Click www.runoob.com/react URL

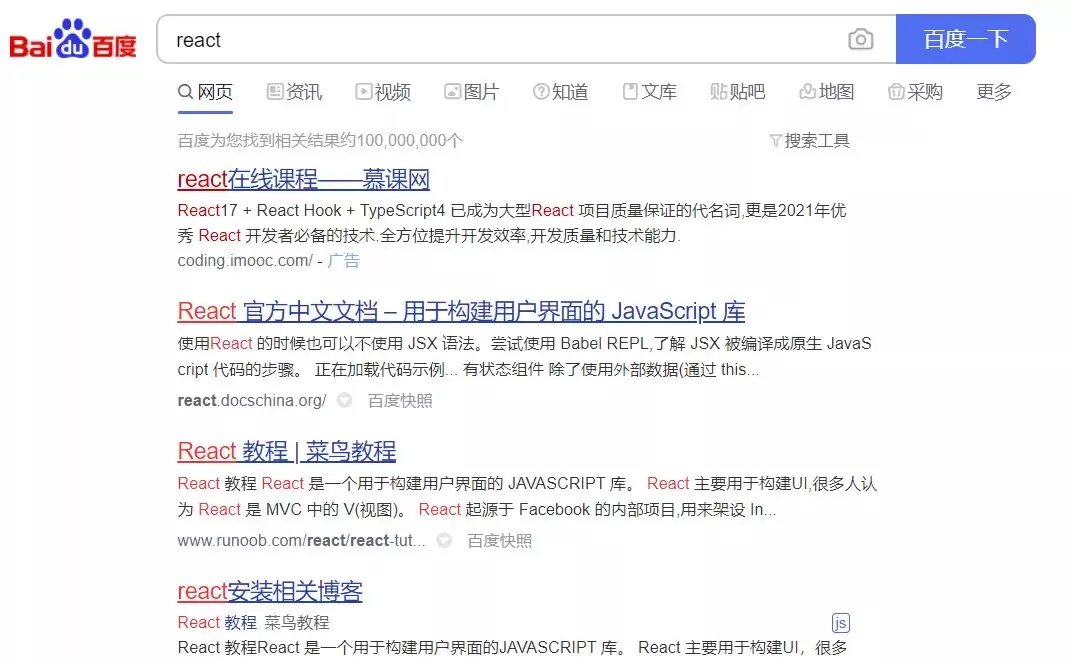pos(301,540)
